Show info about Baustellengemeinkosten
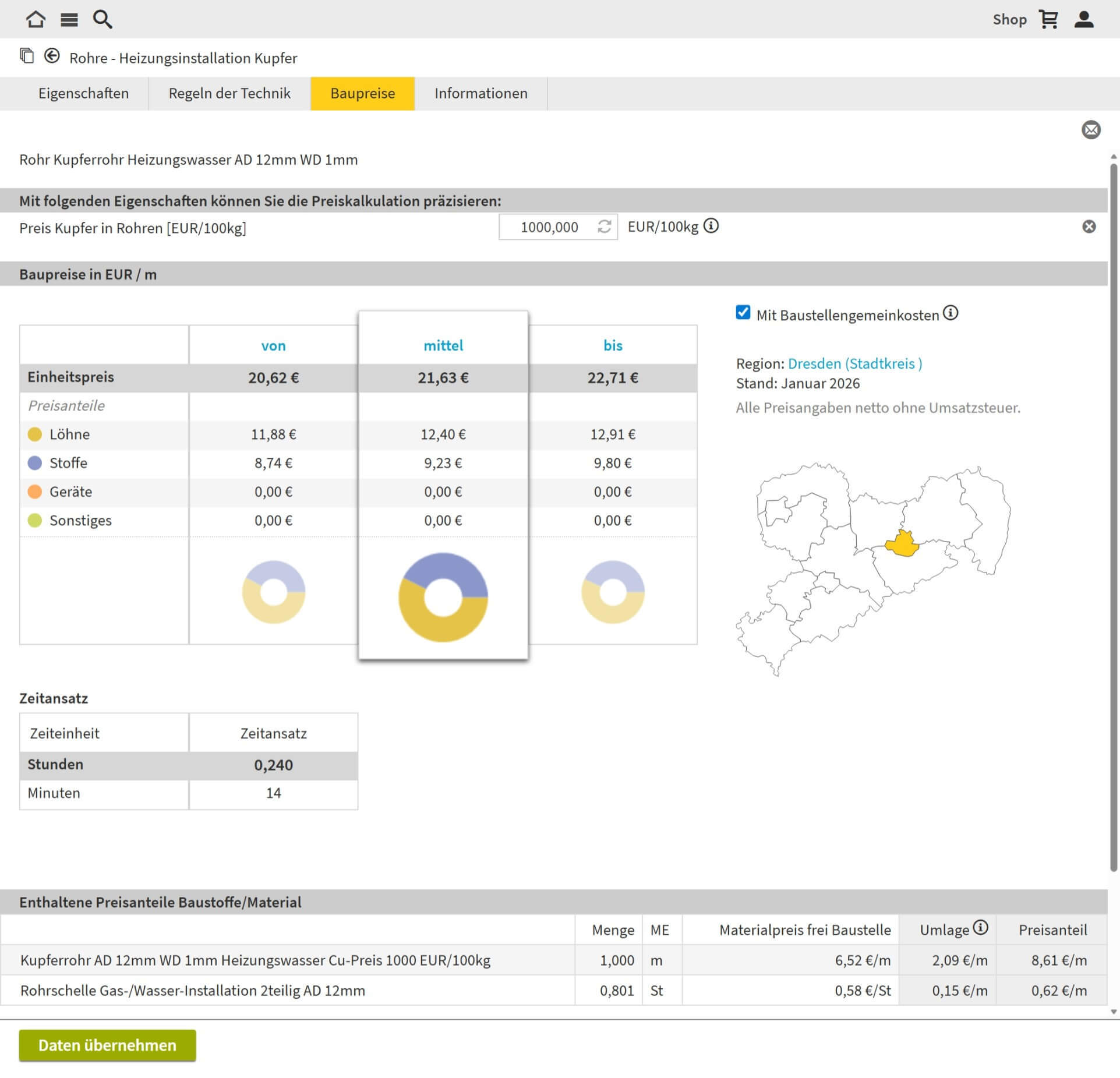 click(950, 313)
